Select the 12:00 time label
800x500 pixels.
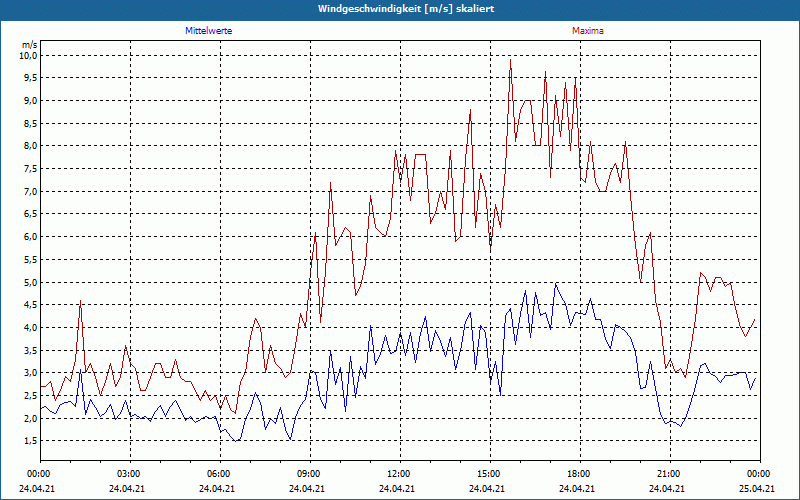pyautogui.click(x=399, y=474)
